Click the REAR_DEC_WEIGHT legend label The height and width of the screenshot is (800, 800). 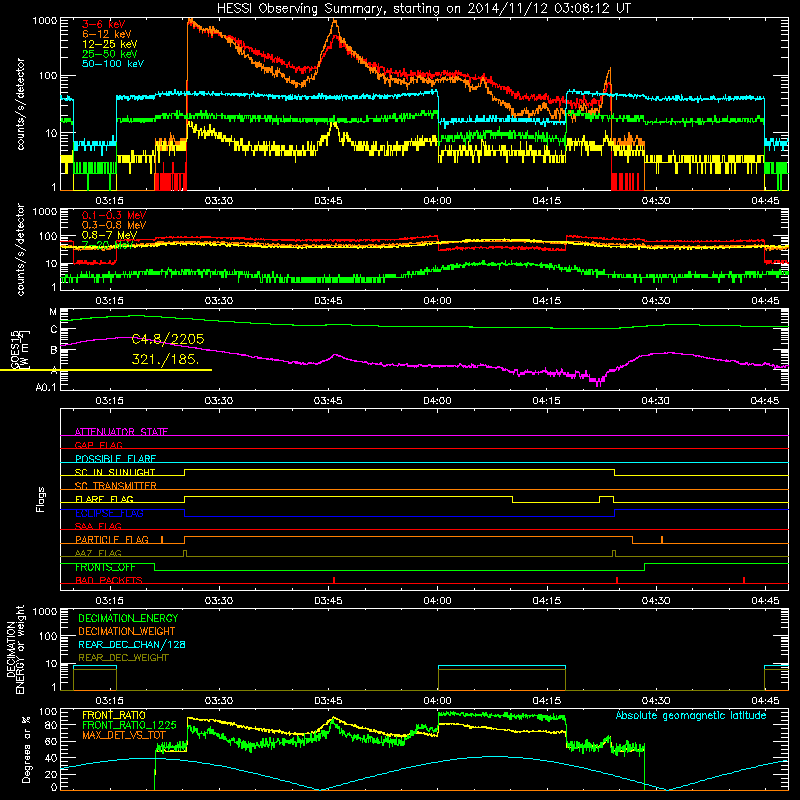click(x=123, y=658)
